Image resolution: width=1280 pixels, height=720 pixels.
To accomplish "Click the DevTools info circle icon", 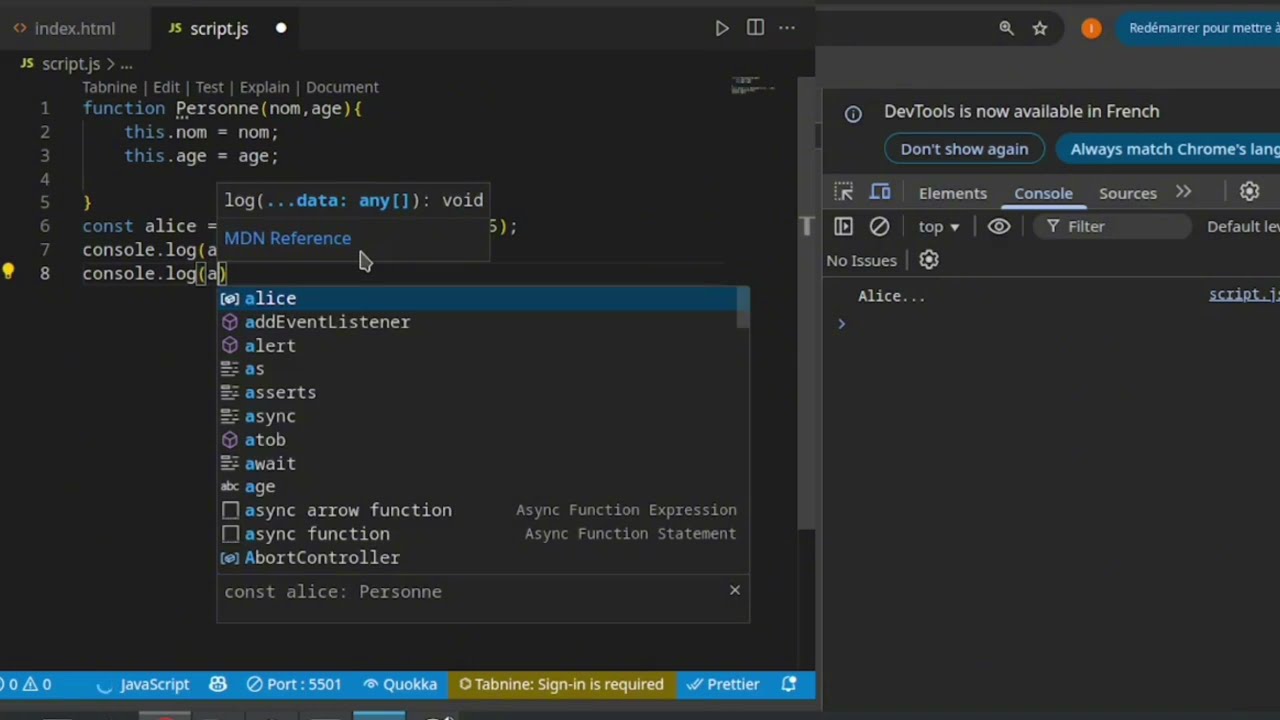I will (853, 113).
